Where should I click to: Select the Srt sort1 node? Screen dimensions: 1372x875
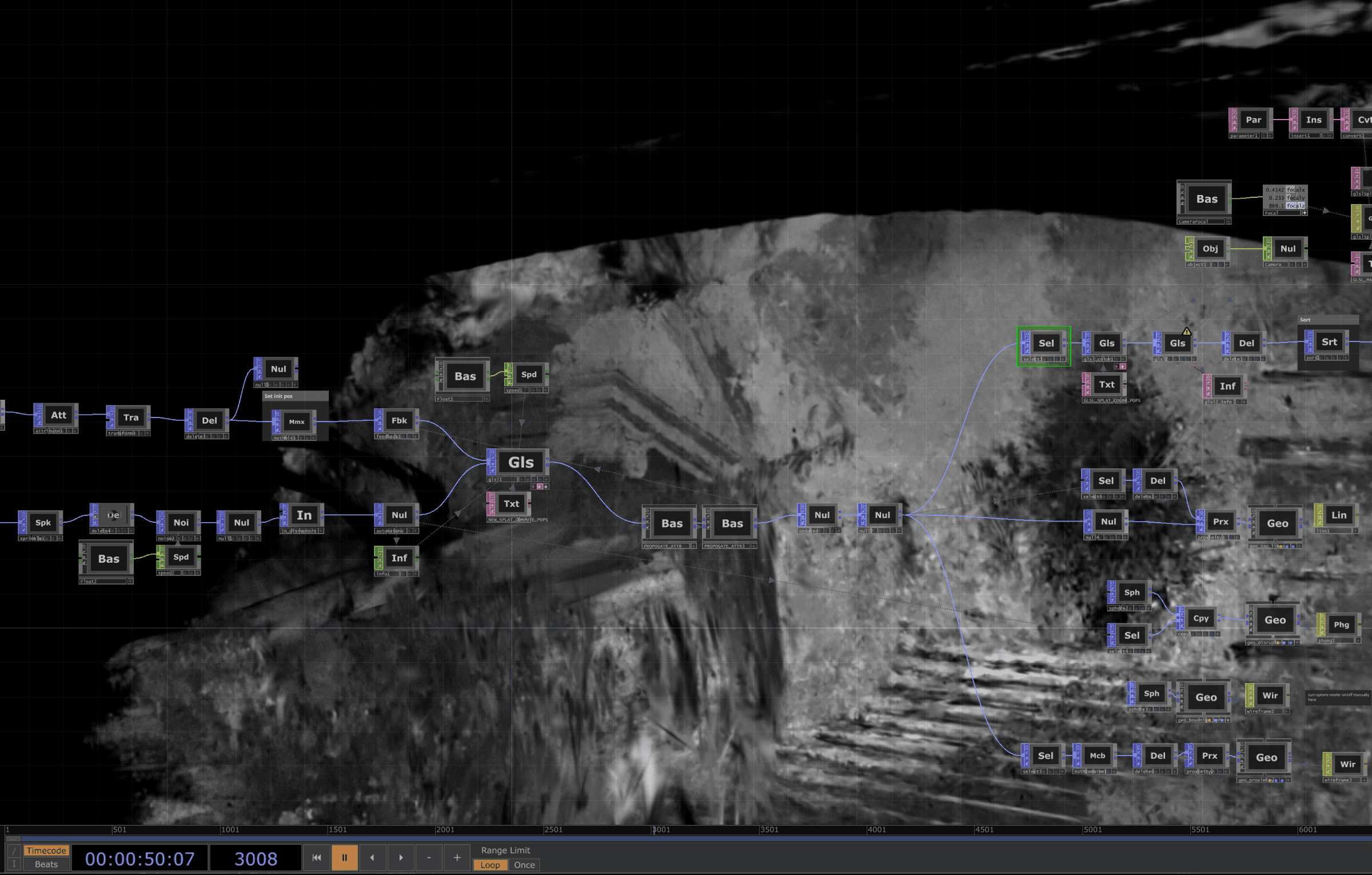pyautogui.click(x=1329, y=342)
